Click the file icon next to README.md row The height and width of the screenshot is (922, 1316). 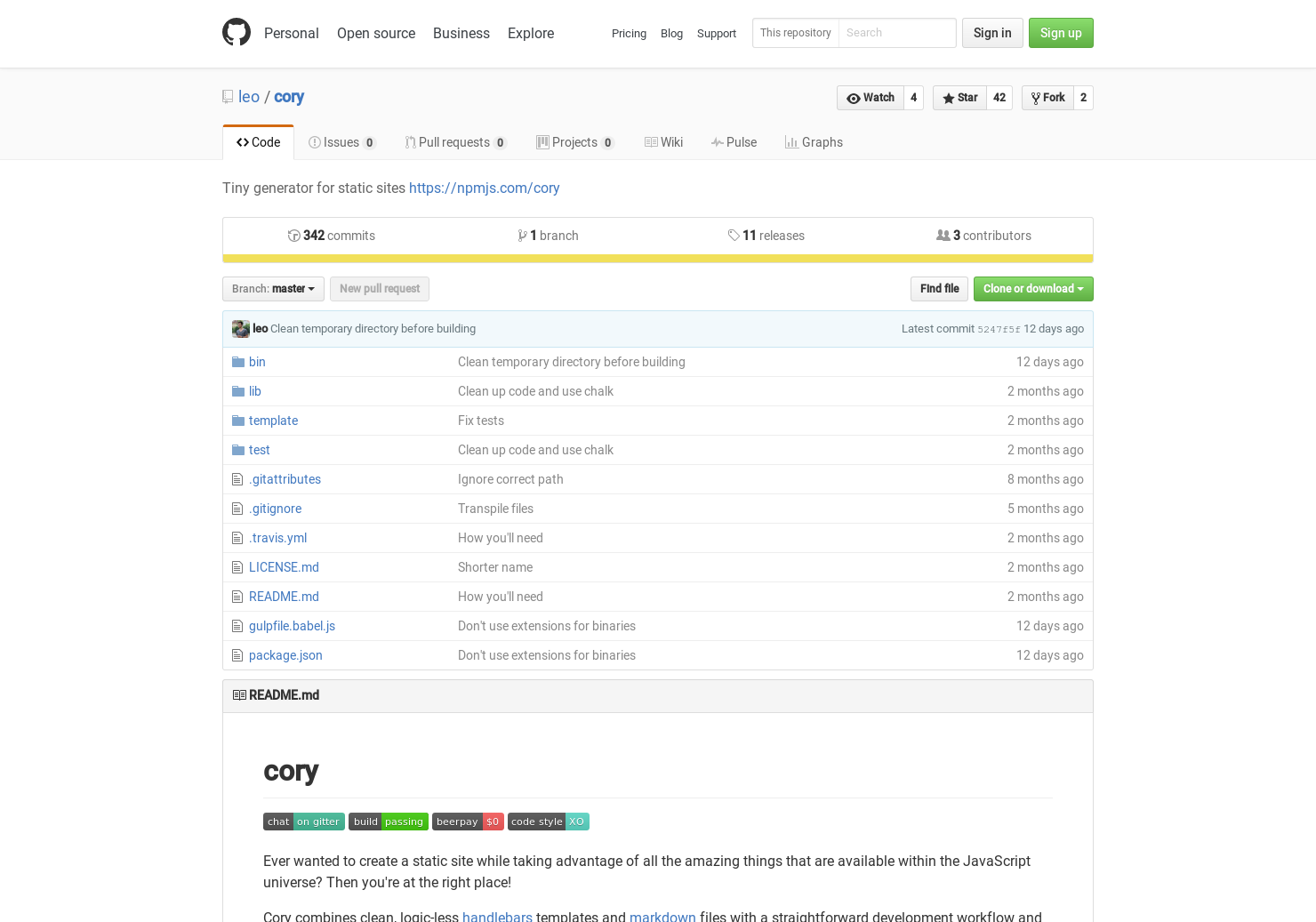click(237, 597)
